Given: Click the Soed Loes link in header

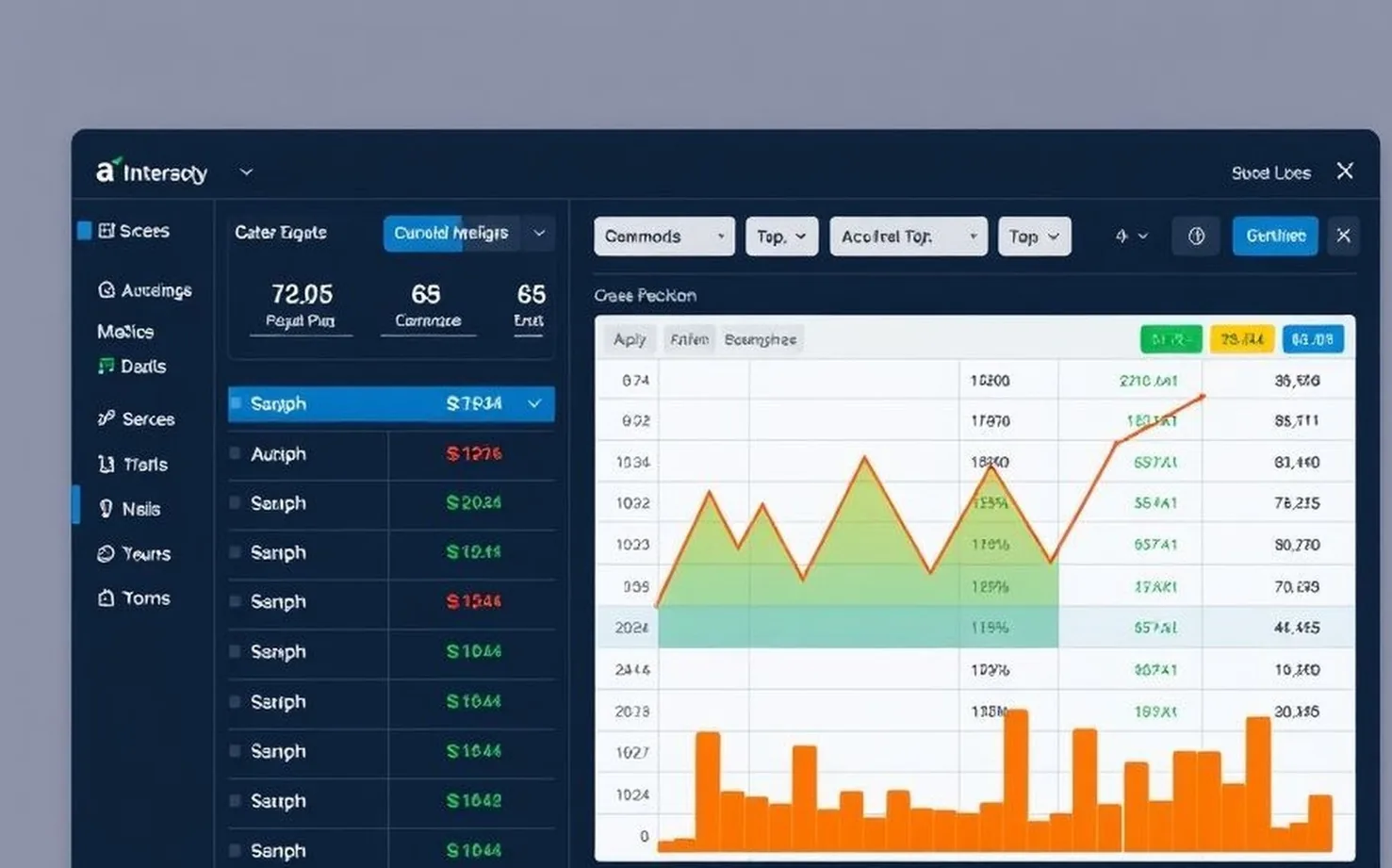Looking at the screenshot, I should click(1270, 172).
